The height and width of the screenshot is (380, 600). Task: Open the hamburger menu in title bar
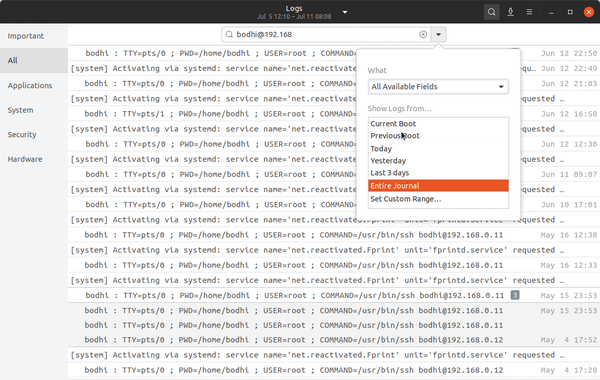pos(529,12)
